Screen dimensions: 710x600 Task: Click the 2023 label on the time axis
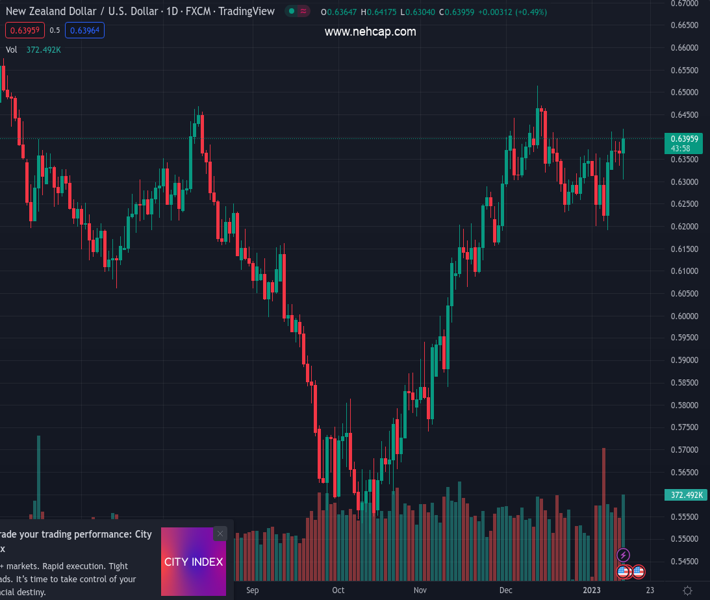pos(593,591)
